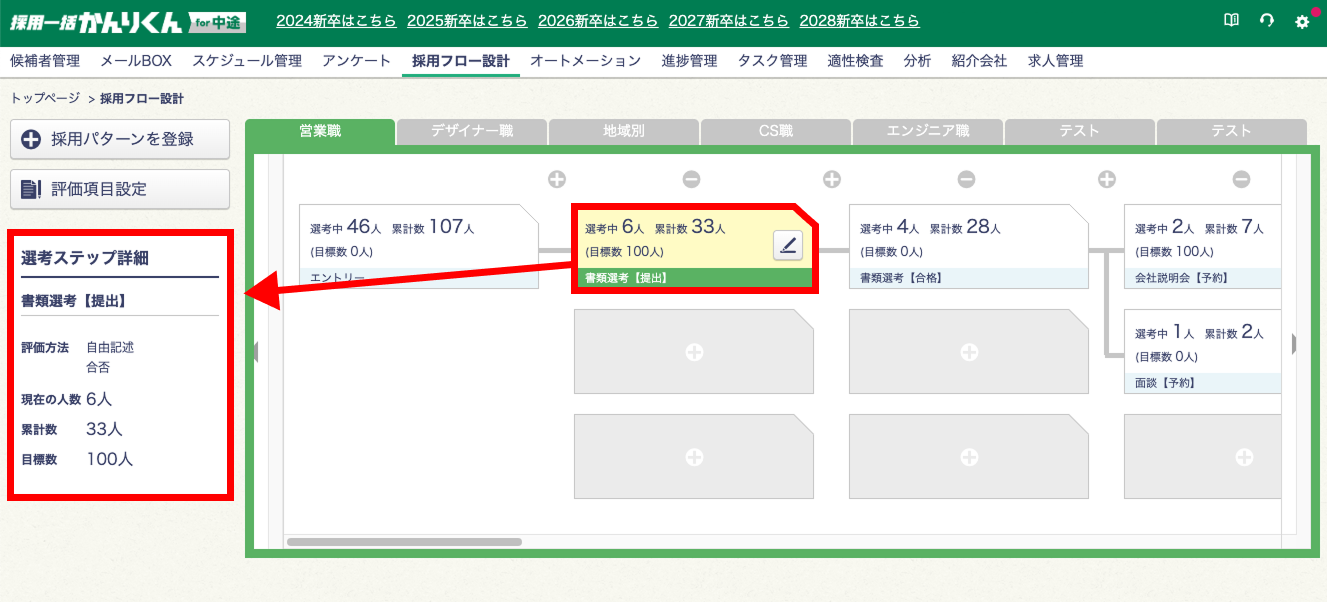Click minus icon above 書類選考【合格】 column
Image resolution: width=1327 pixels, height=602 pixels.
pos(966,179)
